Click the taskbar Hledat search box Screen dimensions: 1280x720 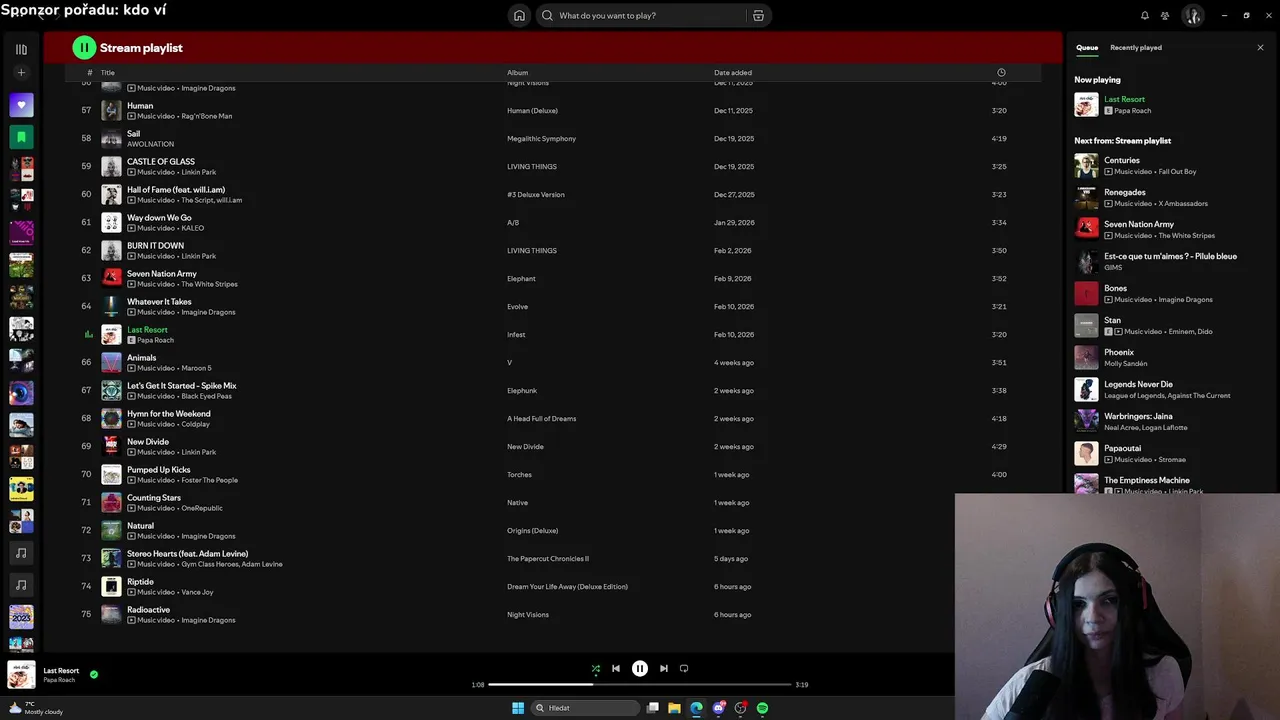click(x=586, y=708)
